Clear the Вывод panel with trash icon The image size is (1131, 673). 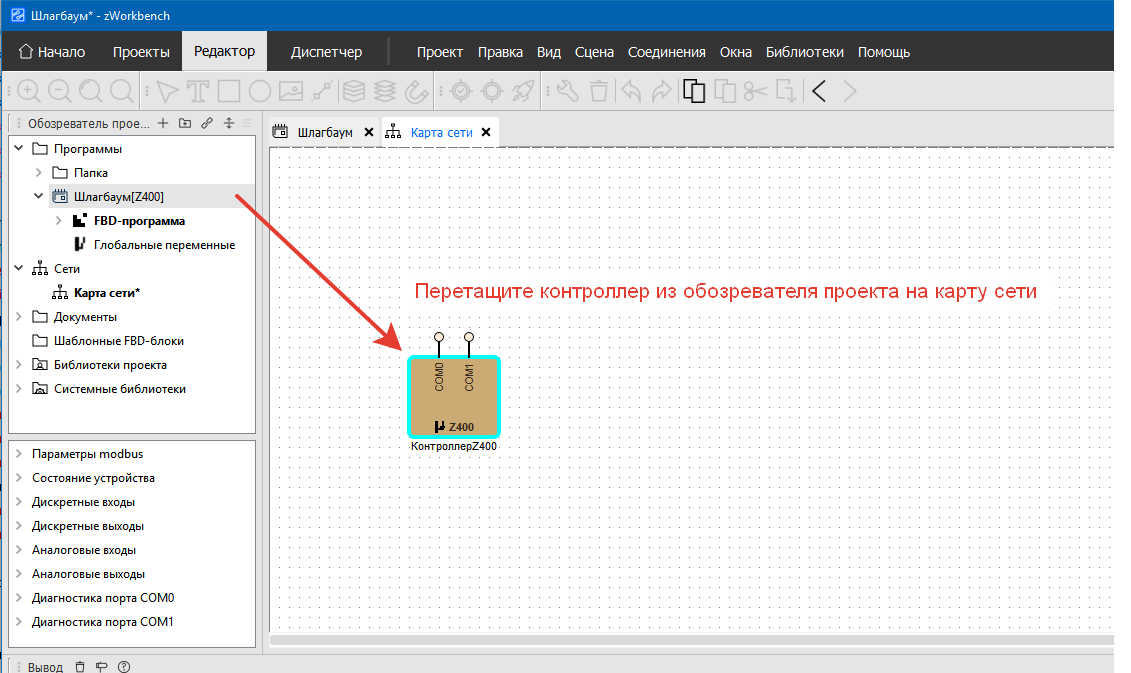point(80,666)
